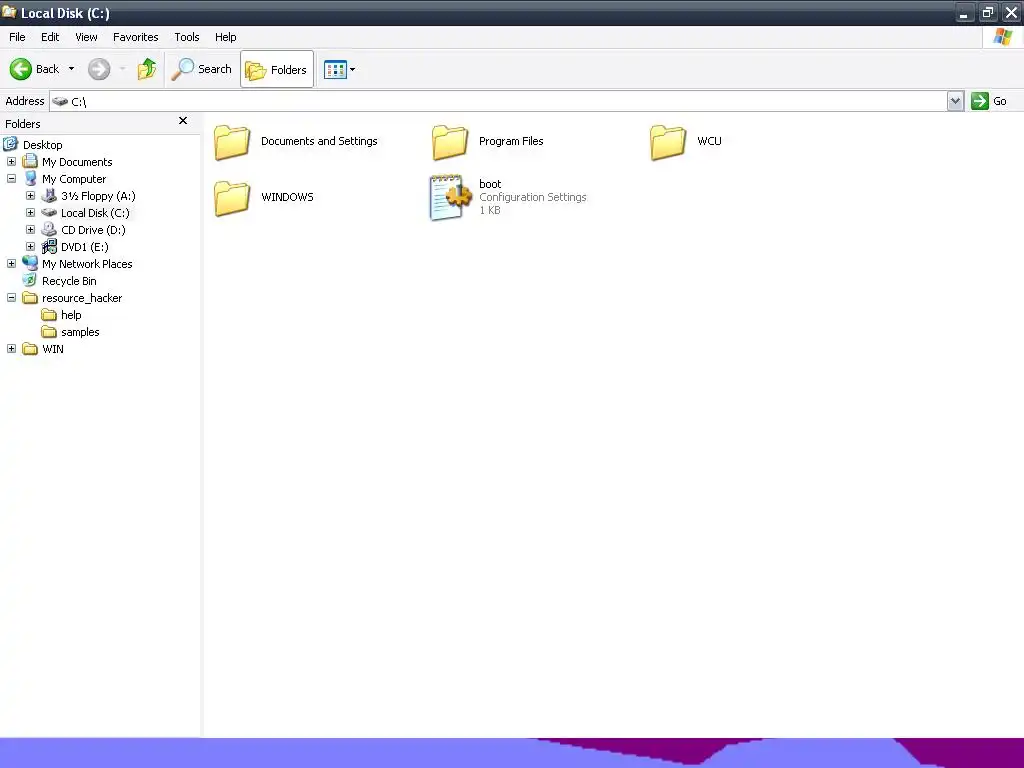Click the green Go button
This screenshot has width=1024, height=768.
click(x=989, y=101)
